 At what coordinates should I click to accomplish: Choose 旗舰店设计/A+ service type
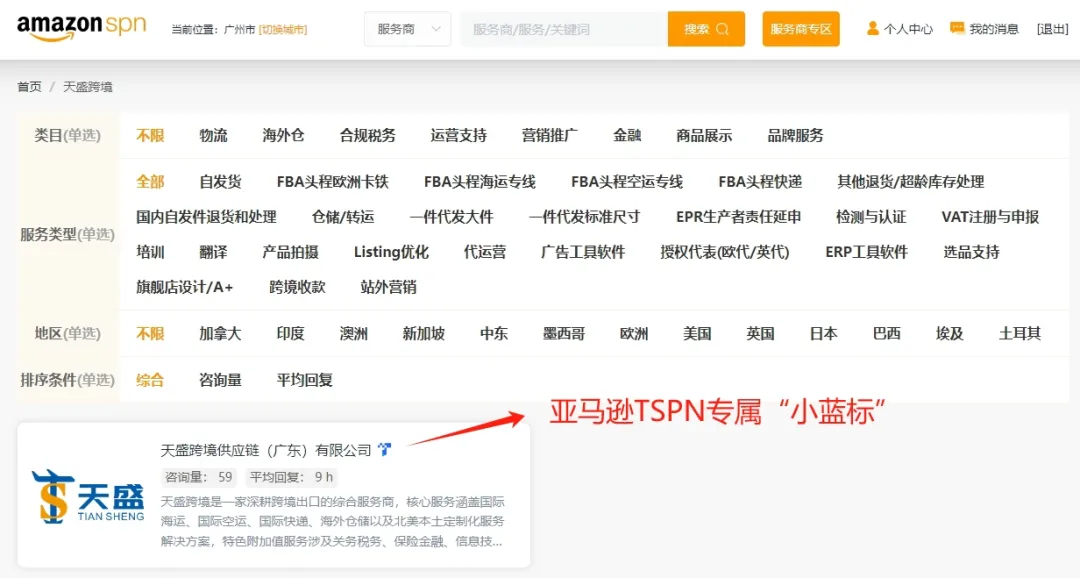point(185,287)
